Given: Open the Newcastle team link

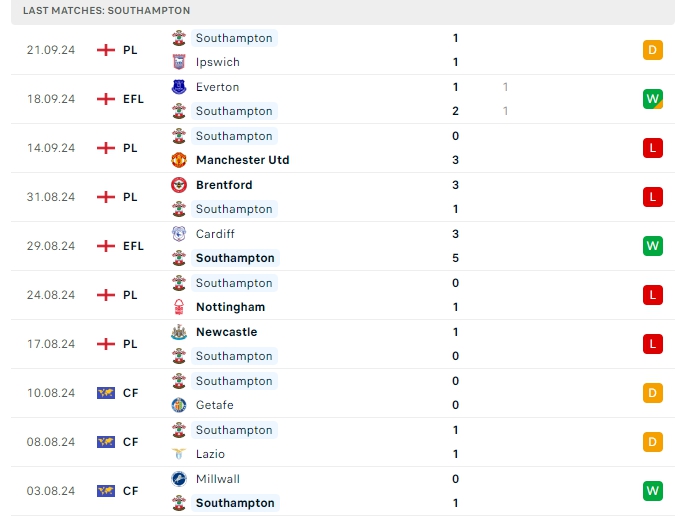Looking at the screenshot, I should [226, 332].
